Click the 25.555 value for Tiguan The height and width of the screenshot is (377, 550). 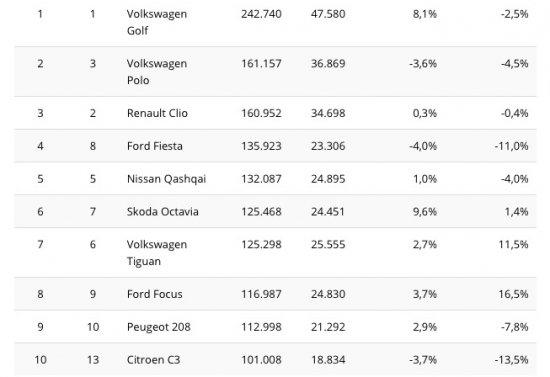[328, 244]
